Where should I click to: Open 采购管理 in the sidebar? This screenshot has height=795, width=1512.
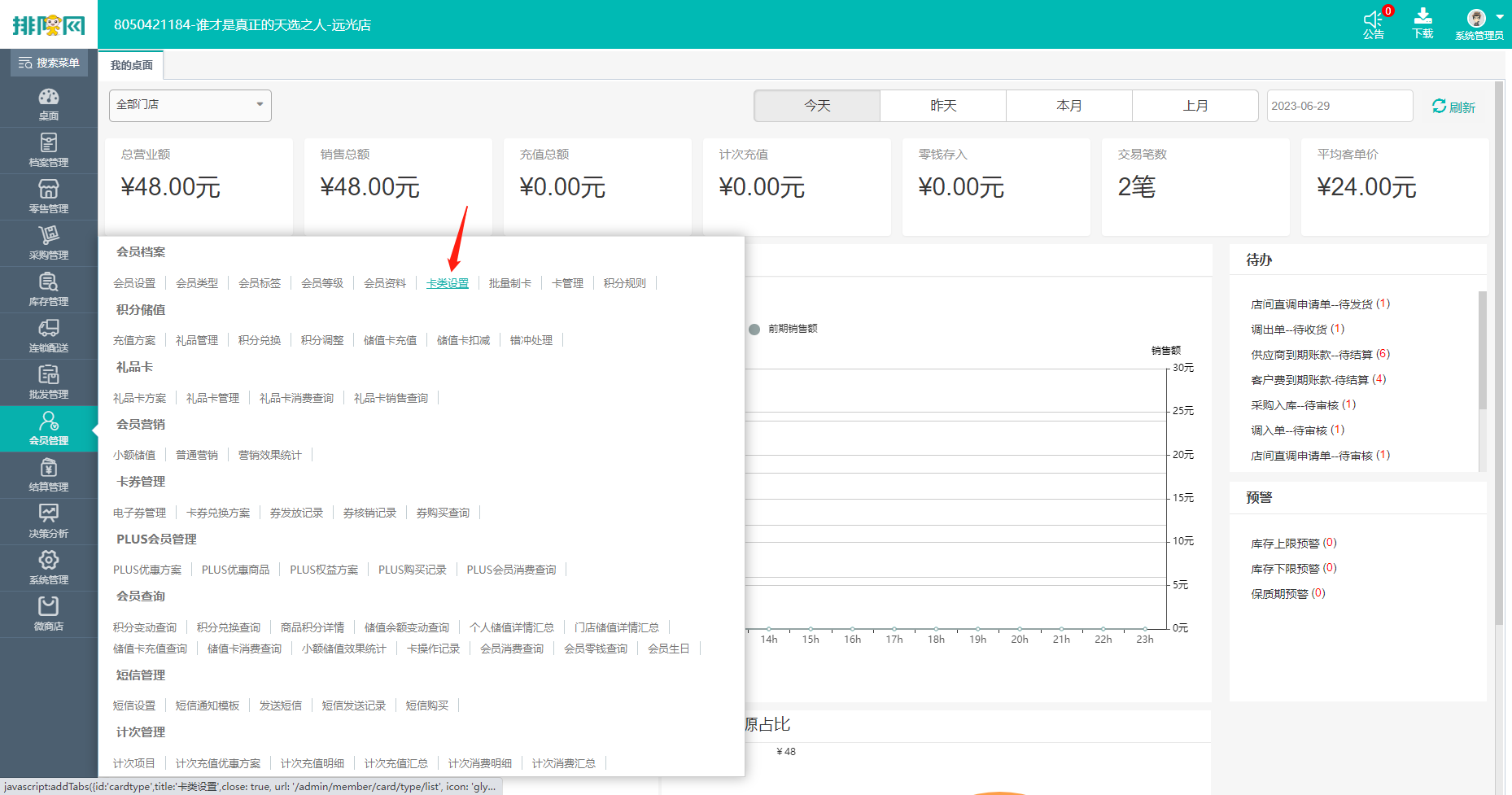pos(49,242)
